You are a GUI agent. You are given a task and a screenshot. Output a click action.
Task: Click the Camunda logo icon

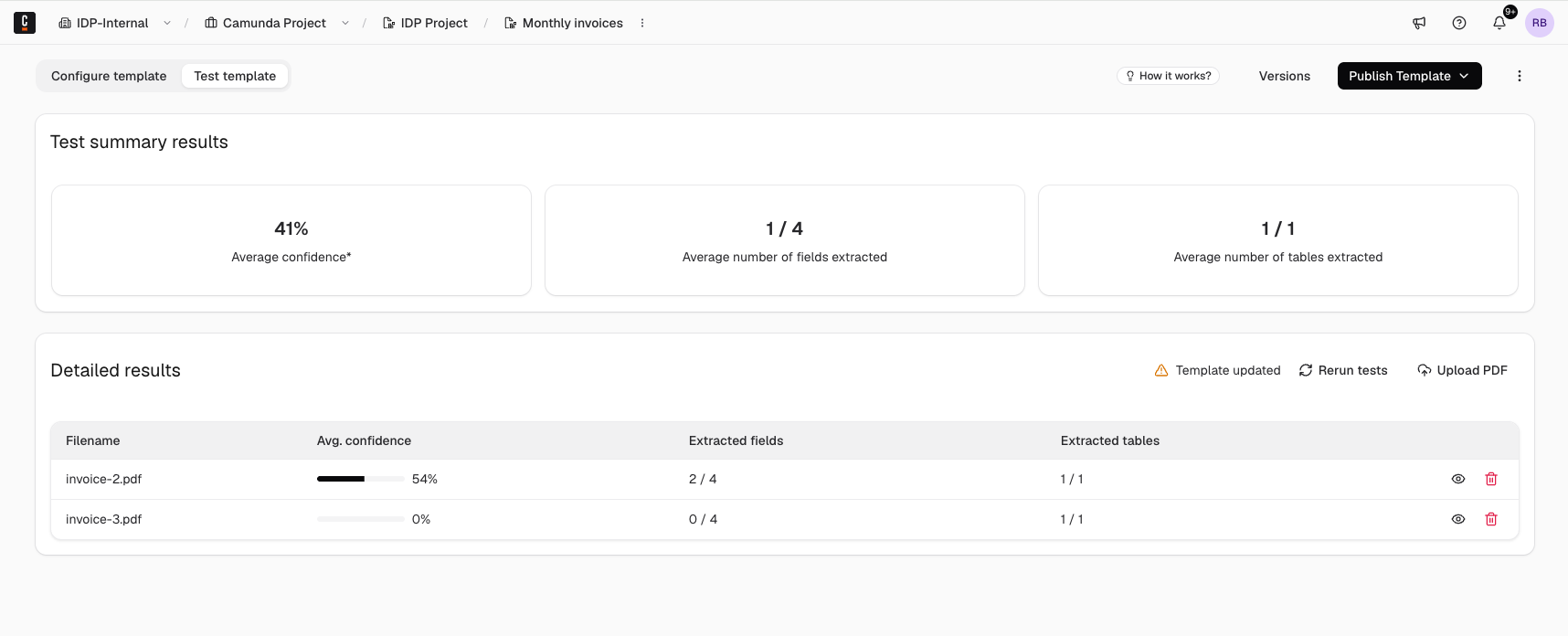click(25, 23)
